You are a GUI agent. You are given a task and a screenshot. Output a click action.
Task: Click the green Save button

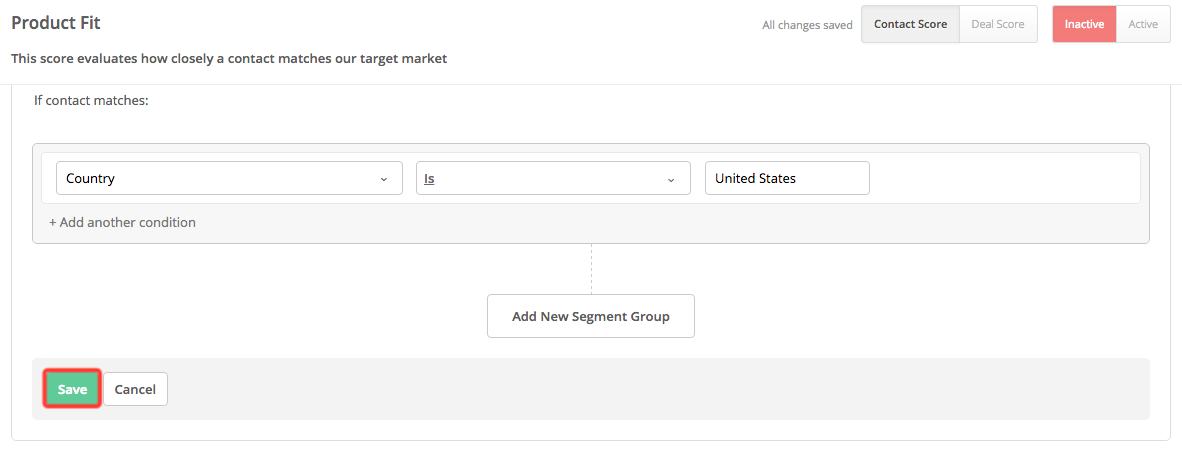[x=72, y=389]
